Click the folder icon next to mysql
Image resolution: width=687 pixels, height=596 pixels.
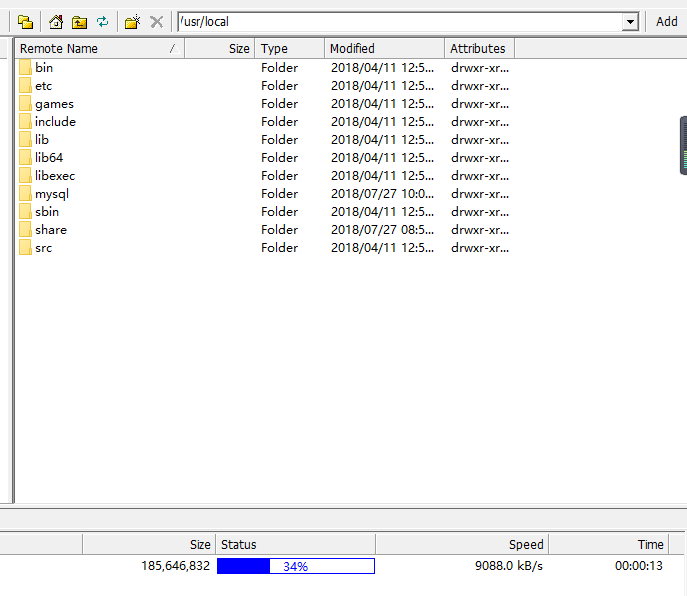(x=25, y=193)
